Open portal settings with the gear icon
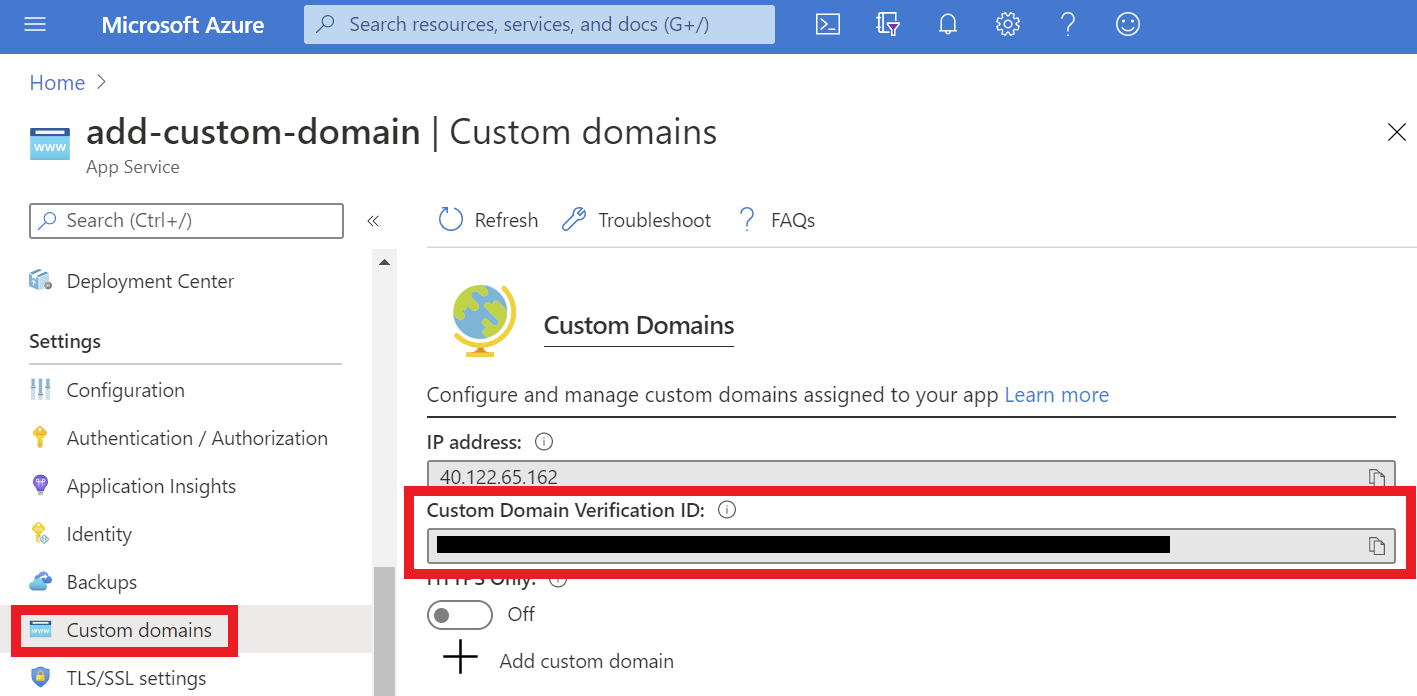This screenshot has height=696, width=1417. pos(1007,24)
